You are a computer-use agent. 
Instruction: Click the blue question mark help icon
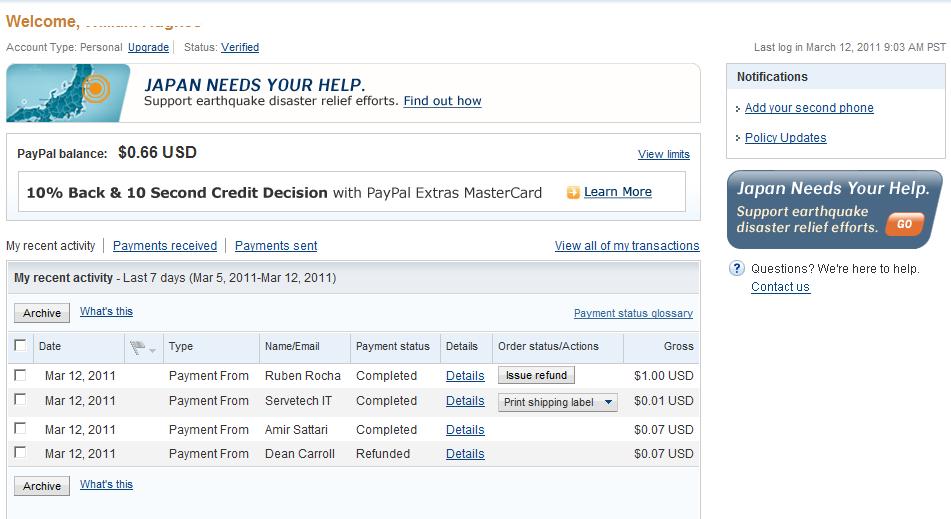coord(736,268)
